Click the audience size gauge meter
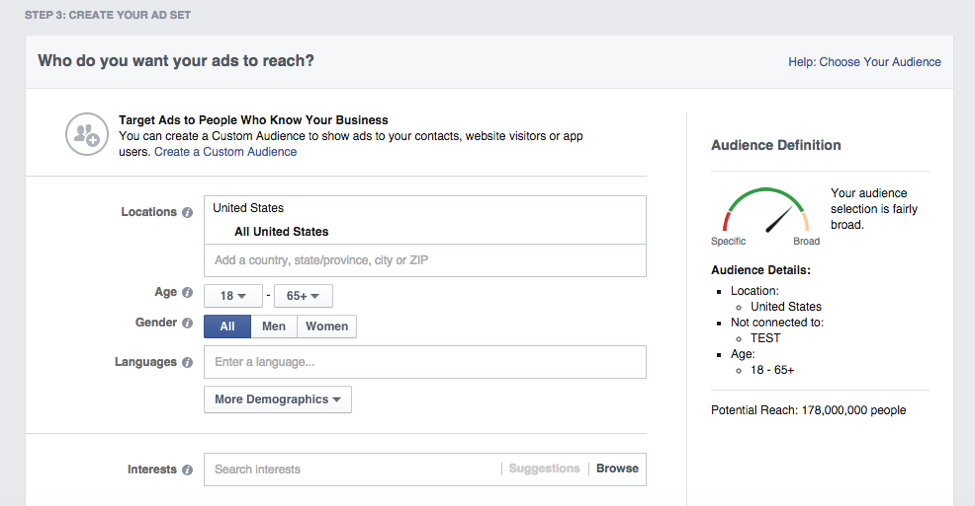This screenshot has height=506, width=975. (765, 210)
